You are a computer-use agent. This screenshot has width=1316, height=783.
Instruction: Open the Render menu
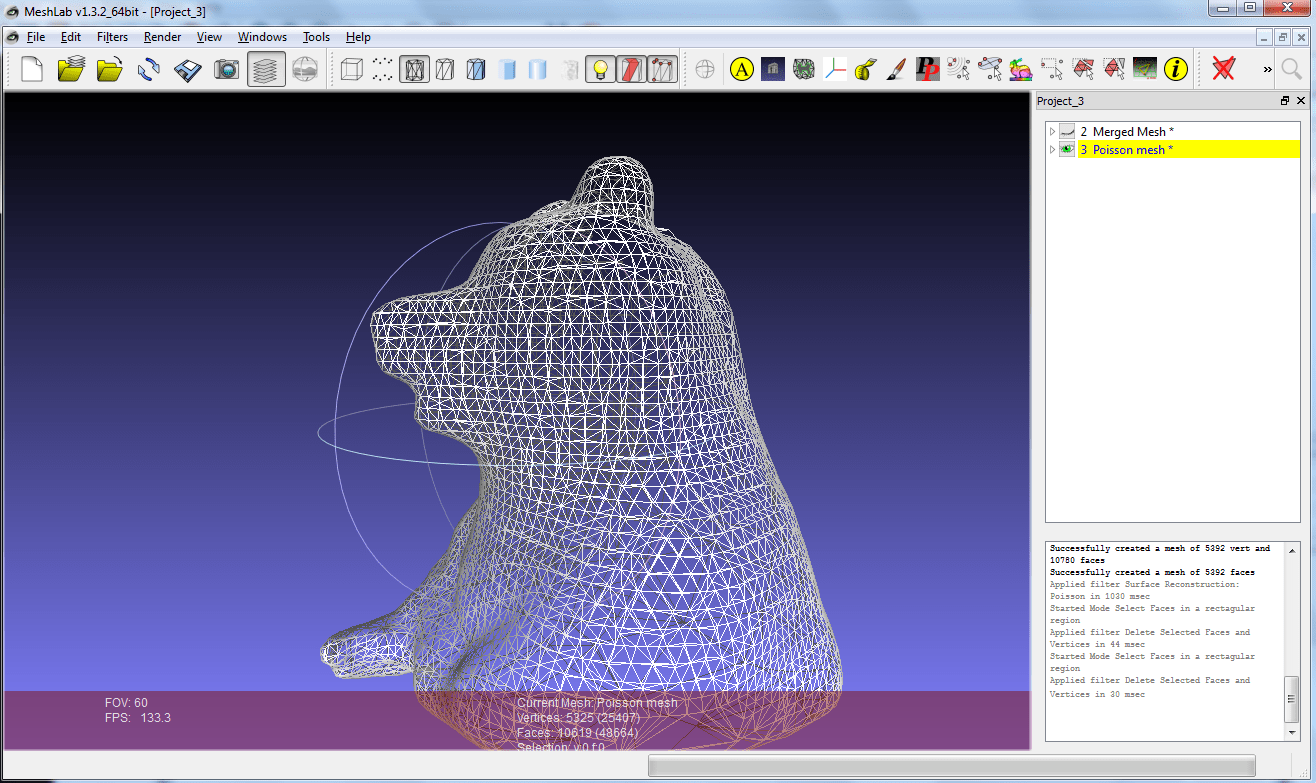click(162, 37)
